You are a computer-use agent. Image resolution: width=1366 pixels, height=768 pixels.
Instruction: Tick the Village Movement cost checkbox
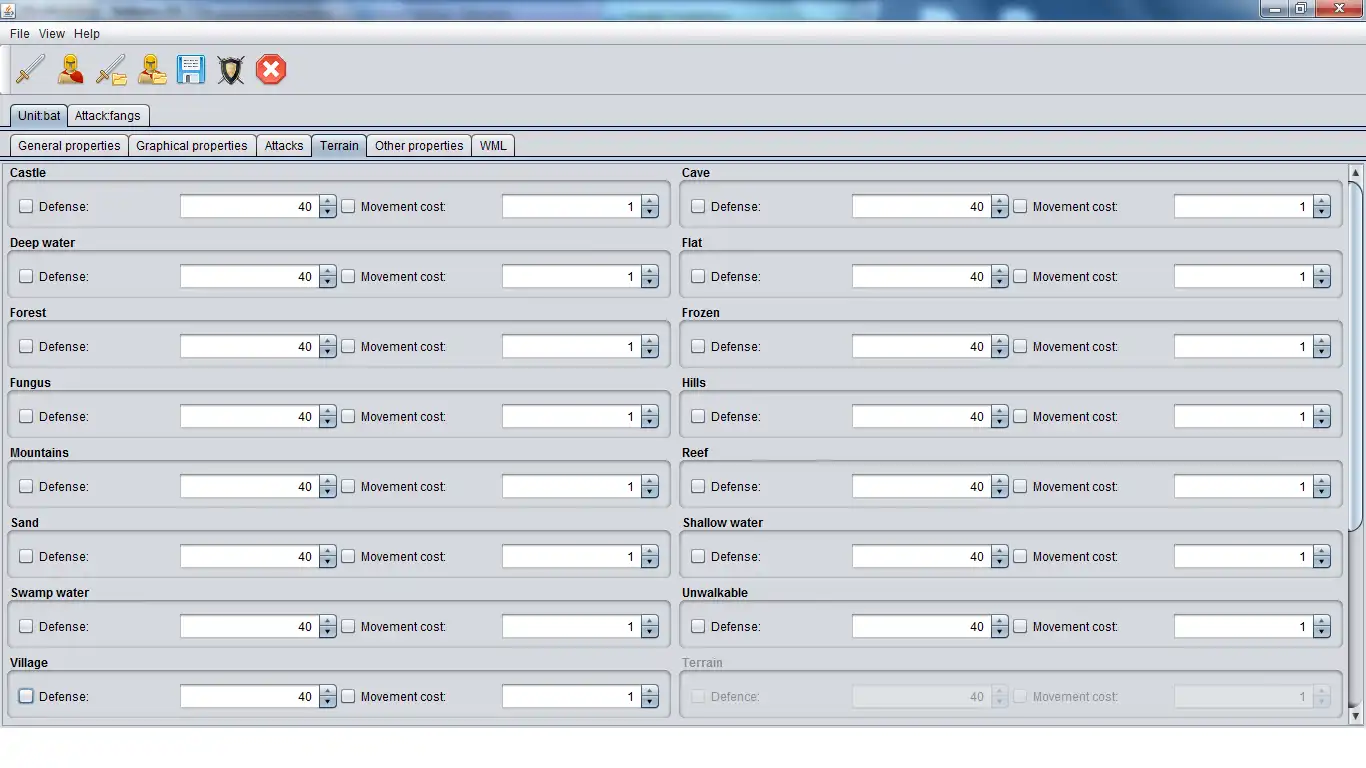point(348,697)
